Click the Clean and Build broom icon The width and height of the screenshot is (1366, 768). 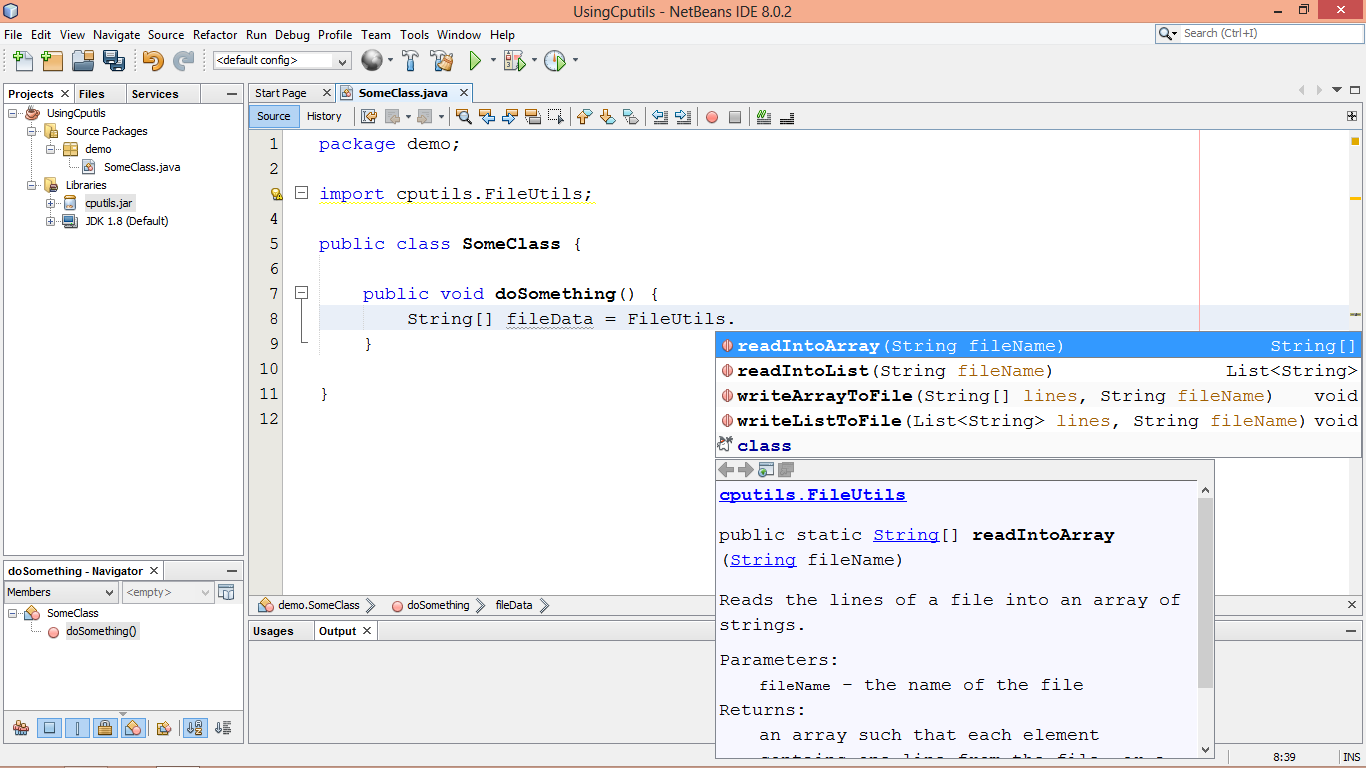(x=441, y=61)
